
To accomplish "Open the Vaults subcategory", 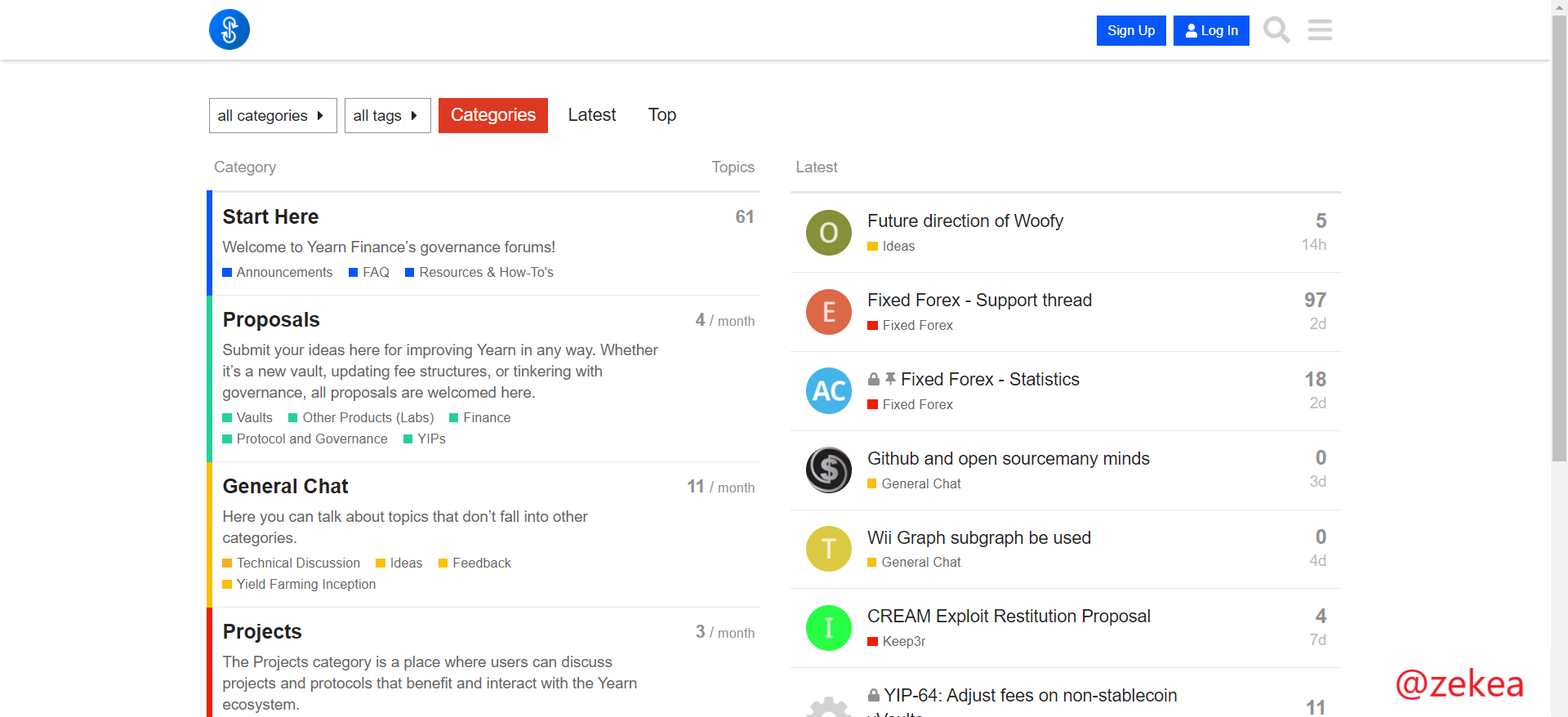I will [x=247, y=417].
